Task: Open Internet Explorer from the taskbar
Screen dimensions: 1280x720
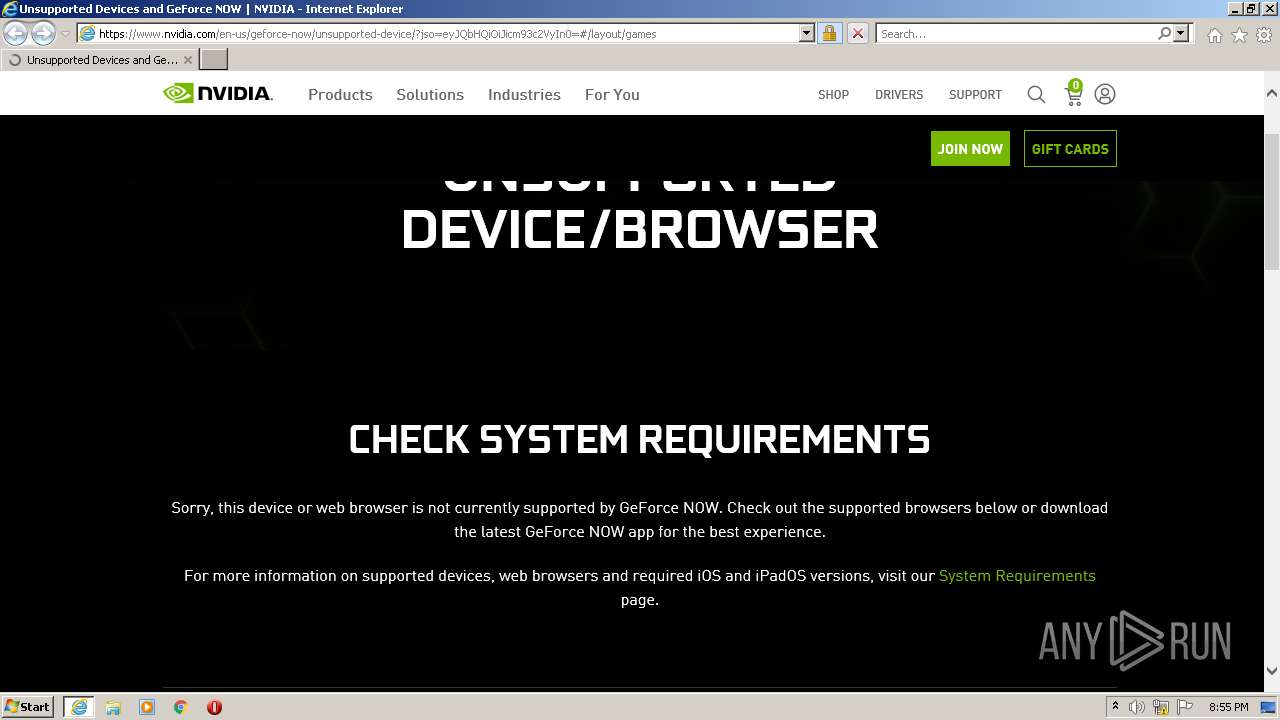Action: 79,707
